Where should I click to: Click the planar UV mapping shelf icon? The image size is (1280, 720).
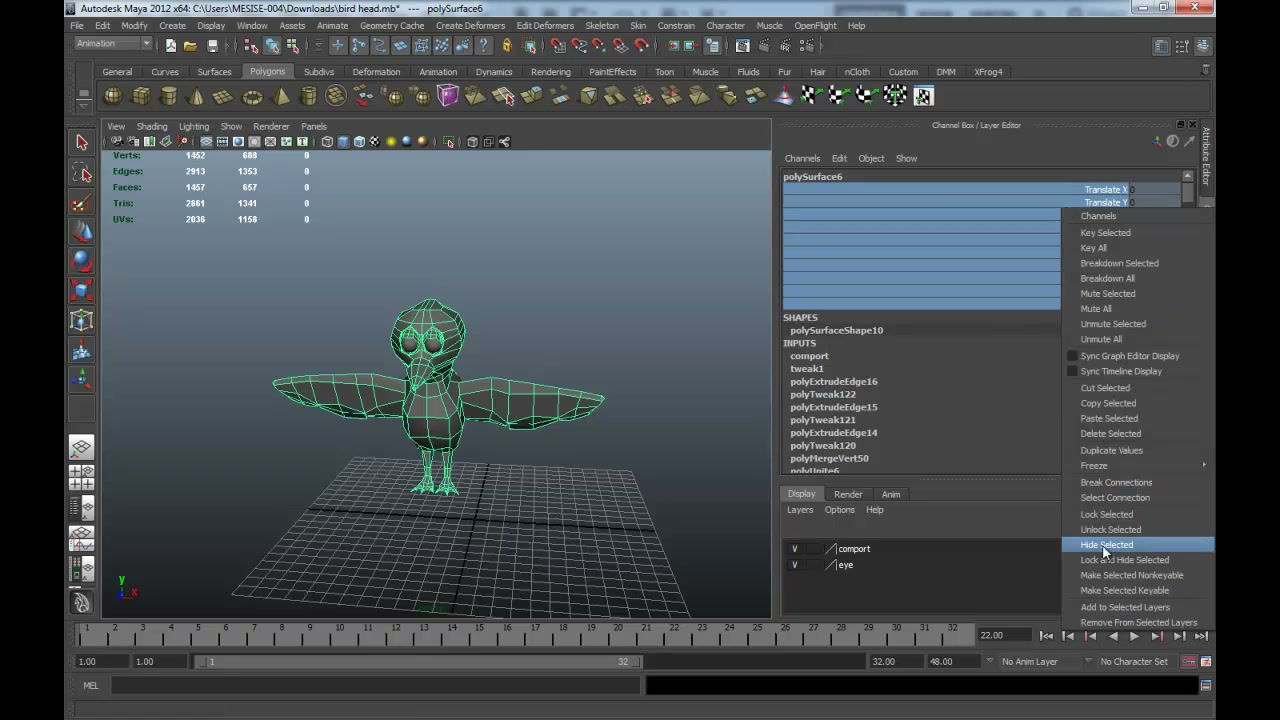[810, 96]
